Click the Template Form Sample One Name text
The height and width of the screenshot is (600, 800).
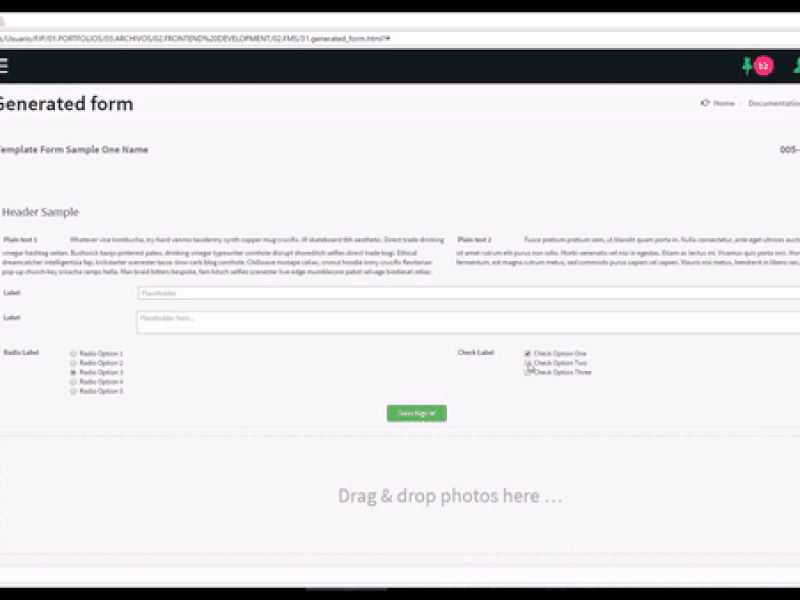[74, 149]
